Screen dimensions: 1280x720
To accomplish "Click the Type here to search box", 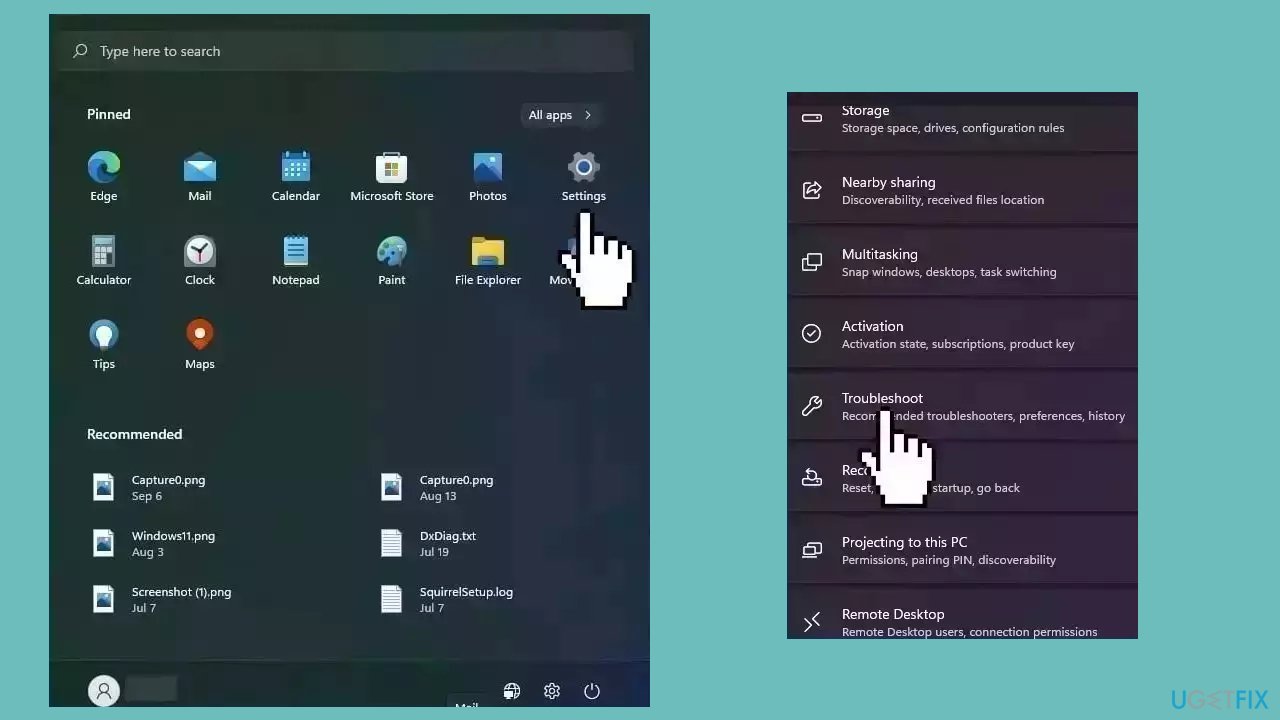I will tap(346, 51).
